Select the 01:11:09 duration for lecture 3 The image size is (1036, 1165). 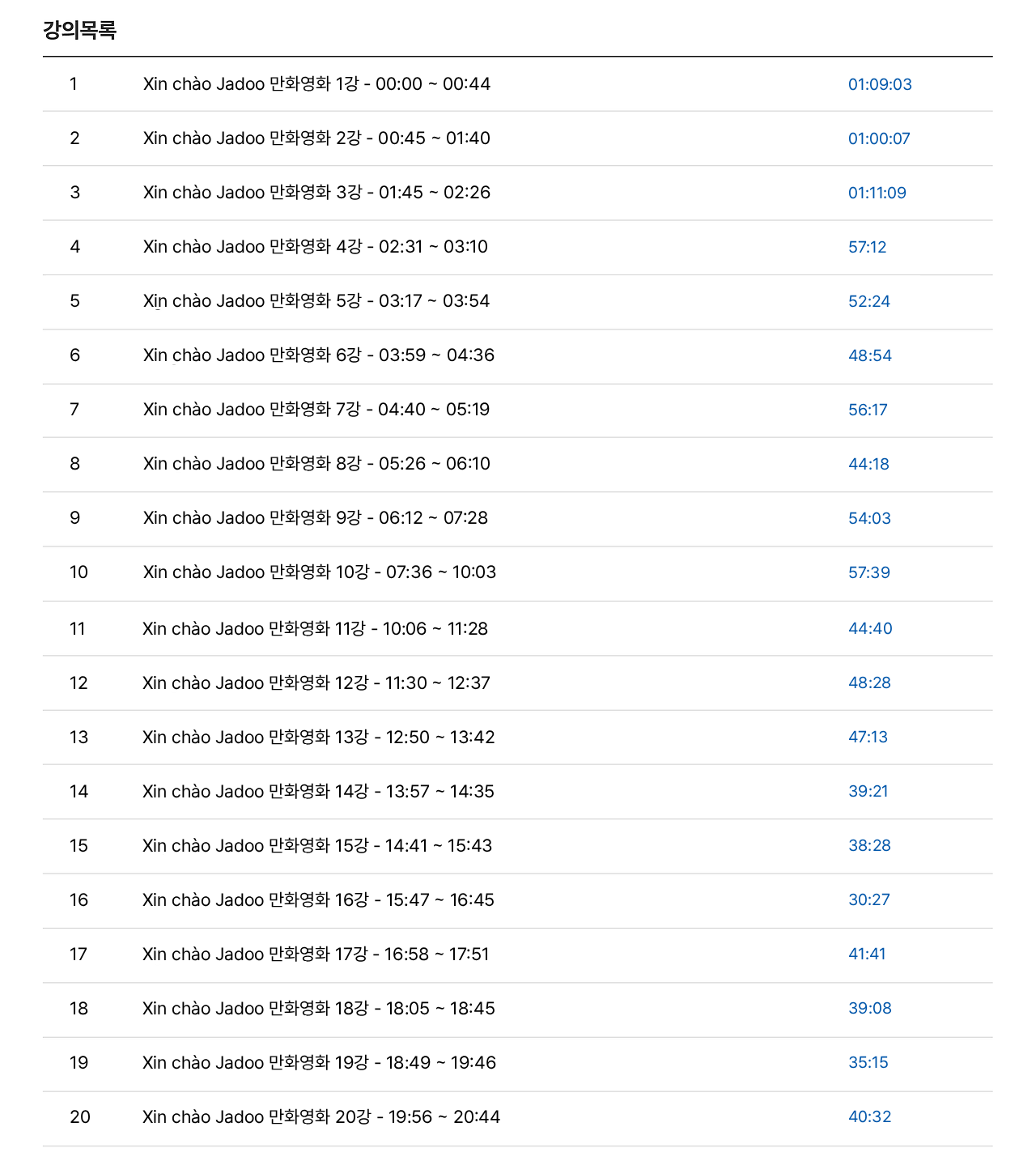pos(877,193)
